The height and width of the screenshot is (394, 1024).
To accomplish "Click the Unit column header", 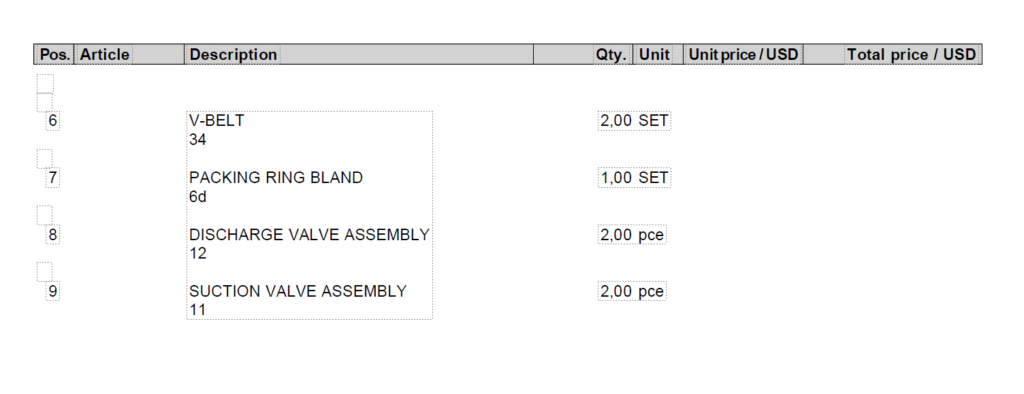I will click(x=654, y=55).
